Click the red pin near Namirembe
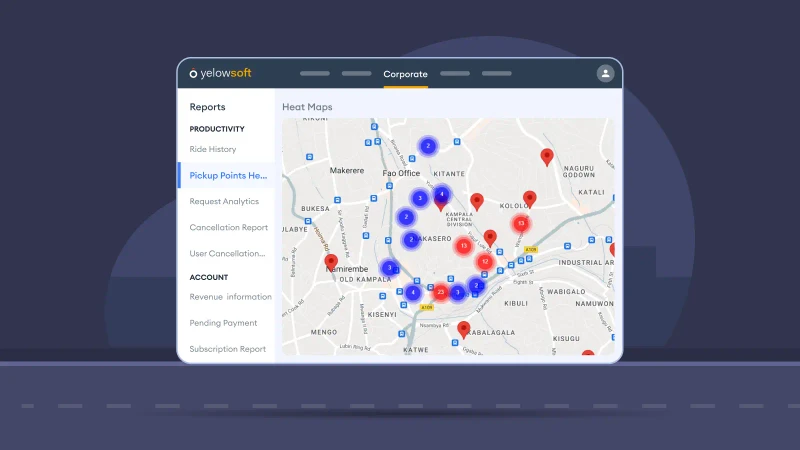800x450 pixels. 332,262
